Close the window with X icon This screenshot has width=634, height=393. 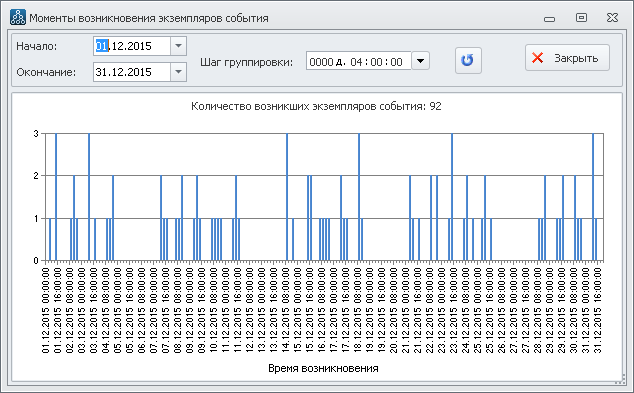pos(613,17)
